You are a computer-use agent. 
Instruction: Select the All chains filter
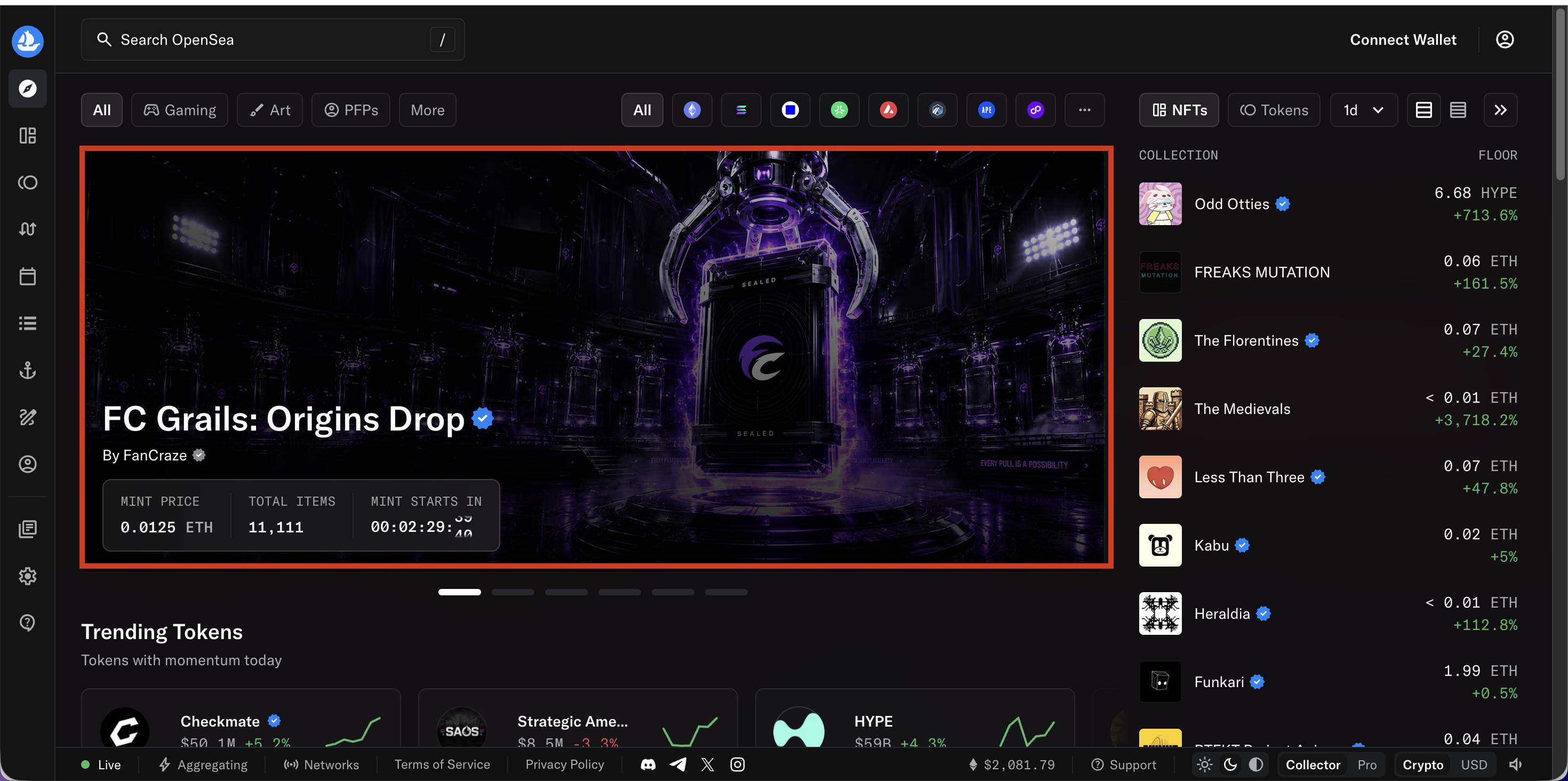[642, 109]
